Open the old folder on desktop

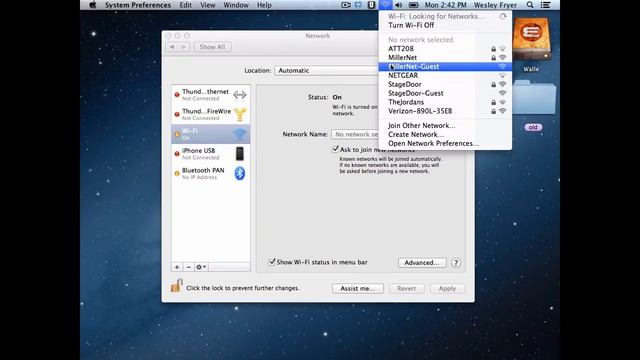[x=534, y=97]
